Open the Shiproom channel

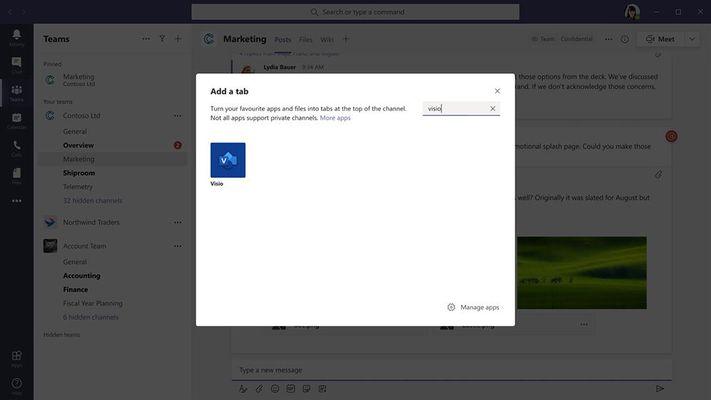point(79,173)
